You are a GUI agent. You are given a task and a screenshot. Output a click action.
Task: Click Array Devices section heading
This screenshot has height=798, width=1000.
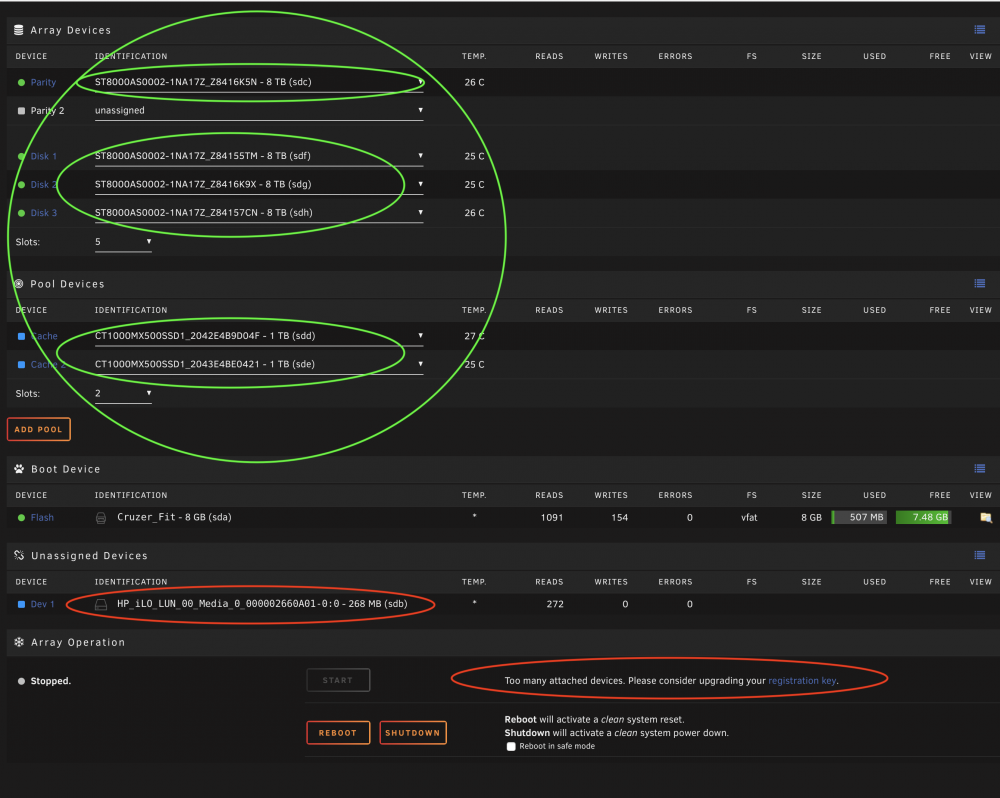(71, 30)
